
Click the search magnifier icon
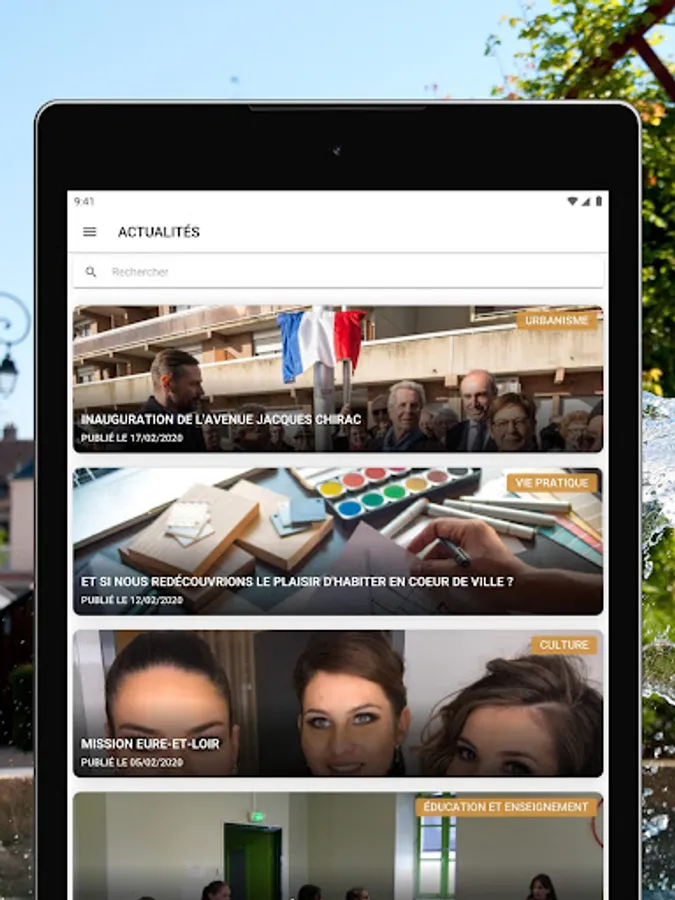(91, 272)
